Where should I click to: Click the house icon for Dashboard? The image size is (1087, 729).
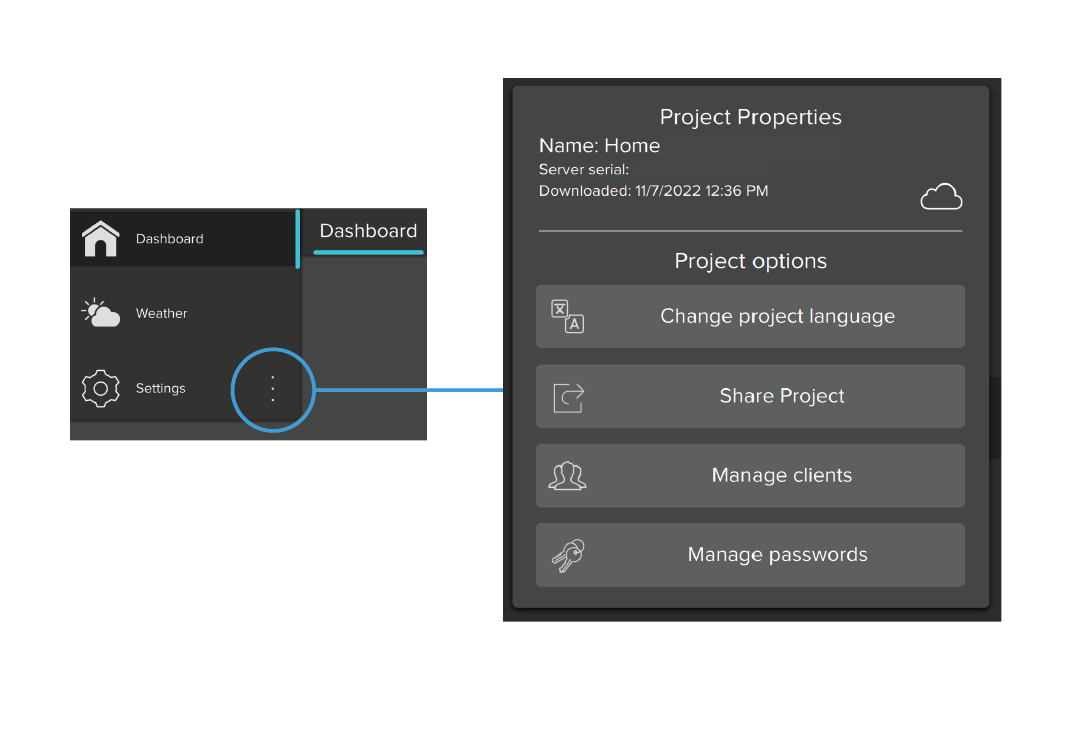coord(100,239)
